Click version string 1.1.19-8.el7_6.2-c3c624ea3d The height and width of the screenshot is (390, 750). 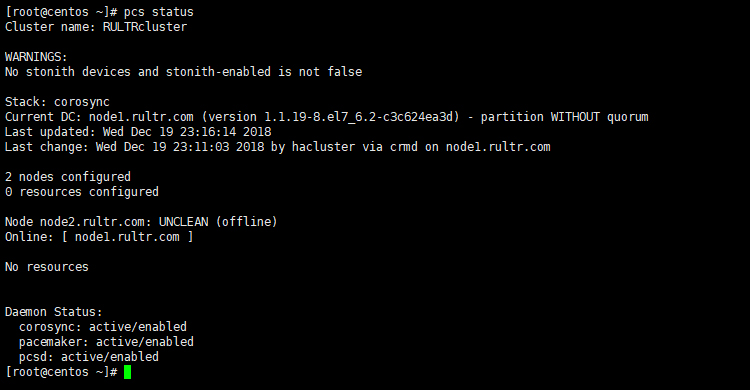coord(359,117)
